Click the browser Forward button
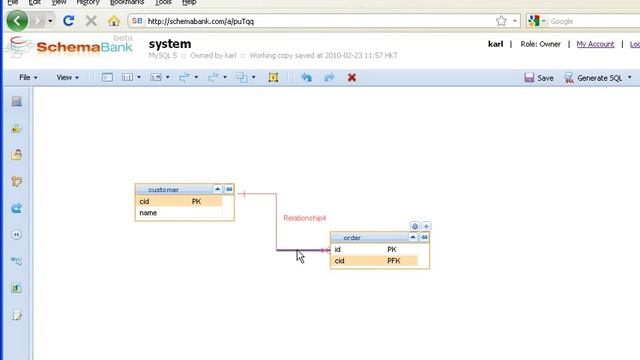 tap(38, 21)
